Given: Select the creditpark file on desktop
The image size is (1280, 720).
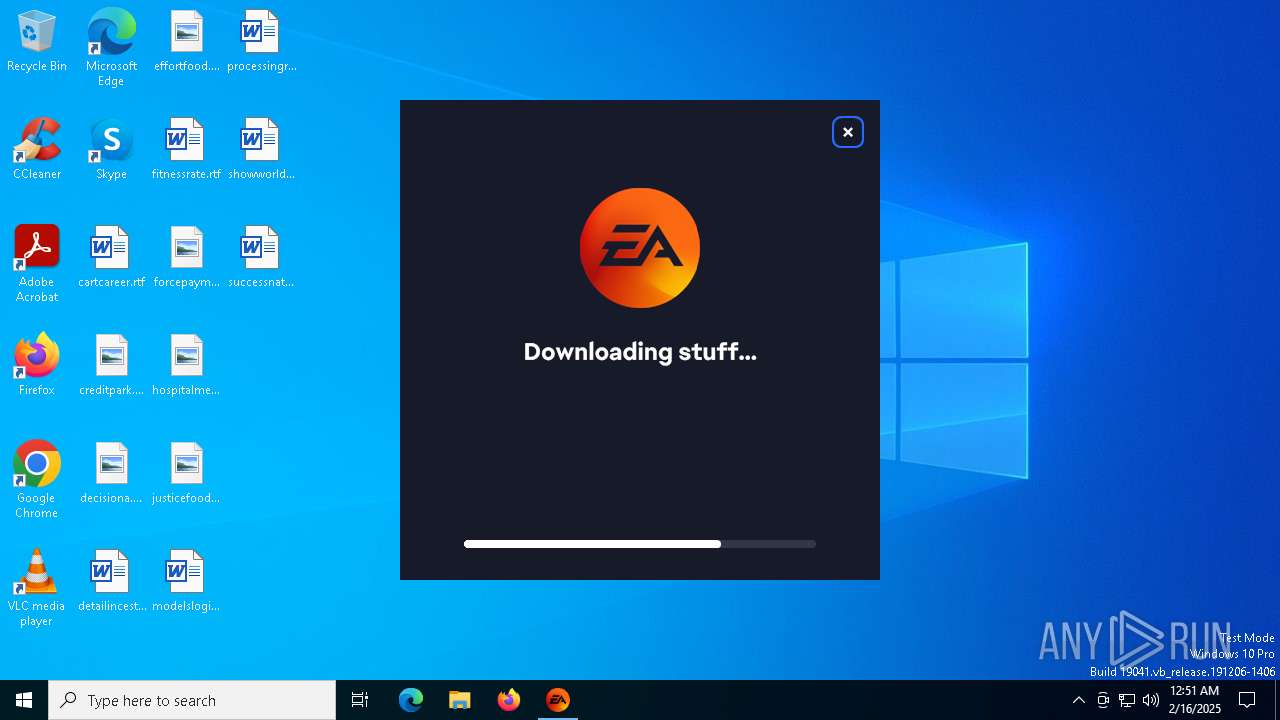Looking at the screenshot, I should [x=111, y=366].
